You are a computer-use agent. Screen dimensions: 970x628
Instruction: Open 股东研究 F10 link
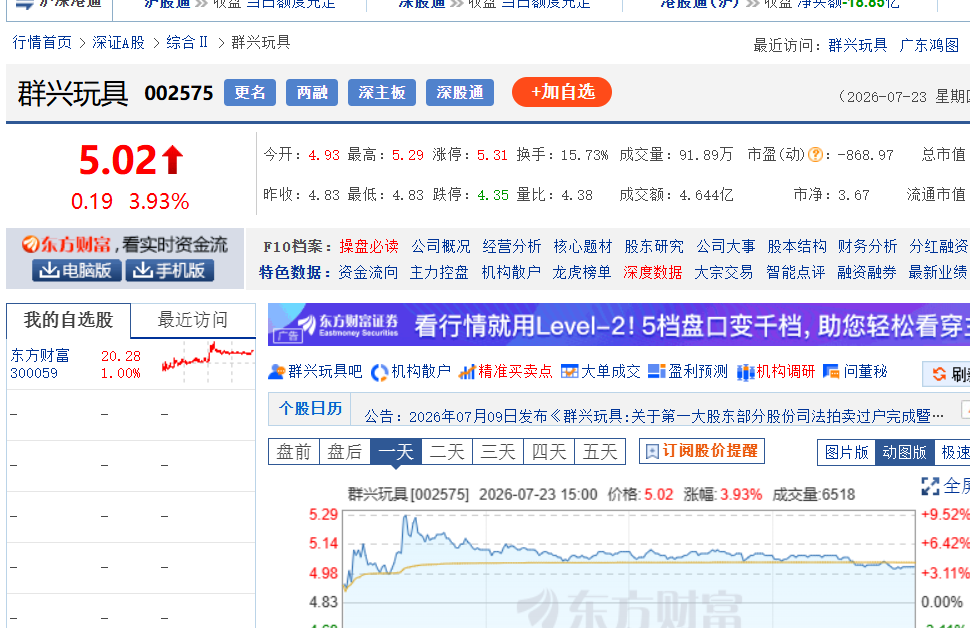tap(654, 246)
